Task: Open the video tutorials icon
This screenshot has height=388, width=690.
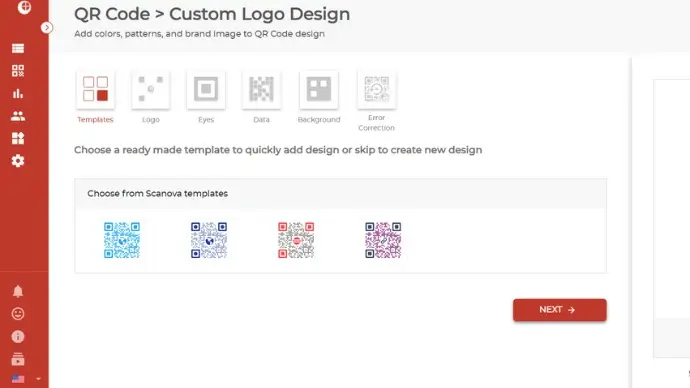Action: click(x=18, y=359)
